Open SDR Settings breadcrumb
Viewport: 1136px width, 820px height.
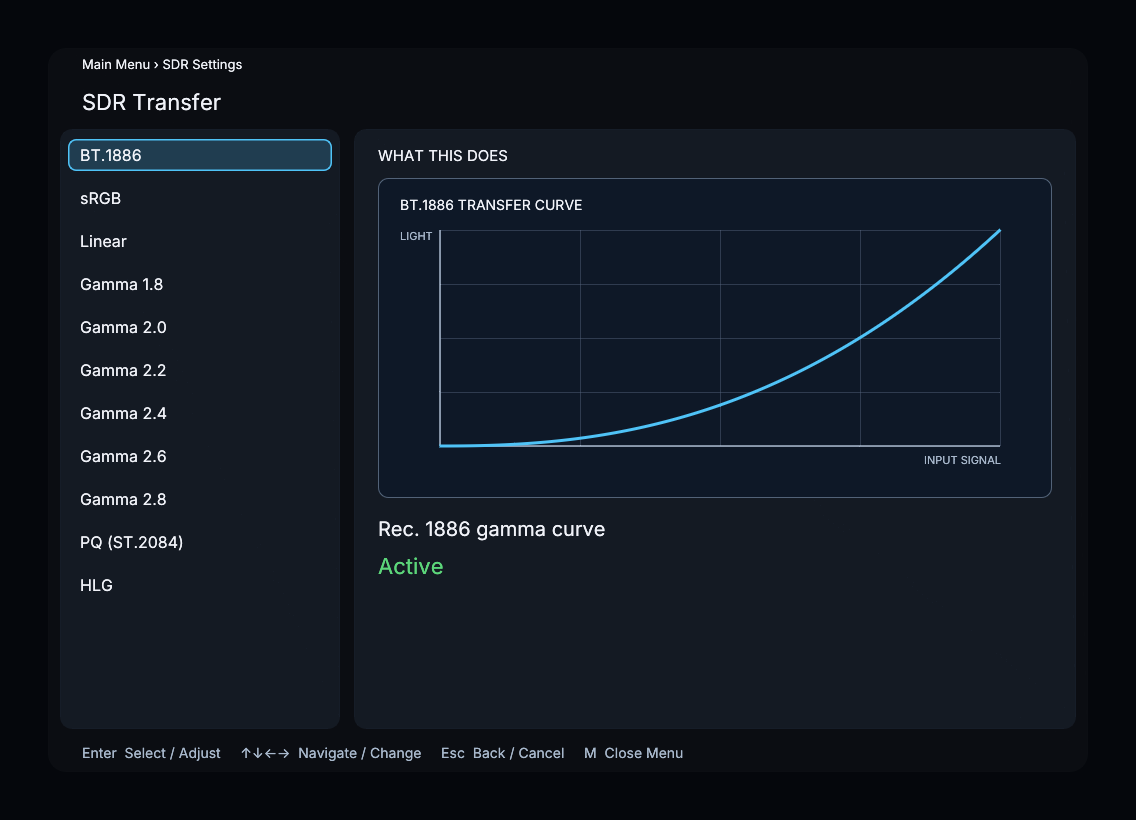point(202,64)
